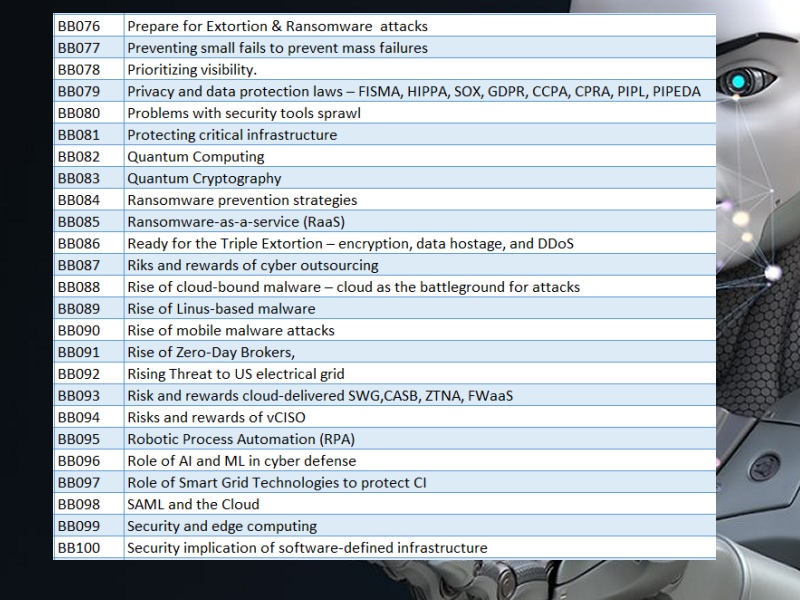Viewport: 800px width, 600px height.
Task: Click the BB076 code cell
Action: 79,26
